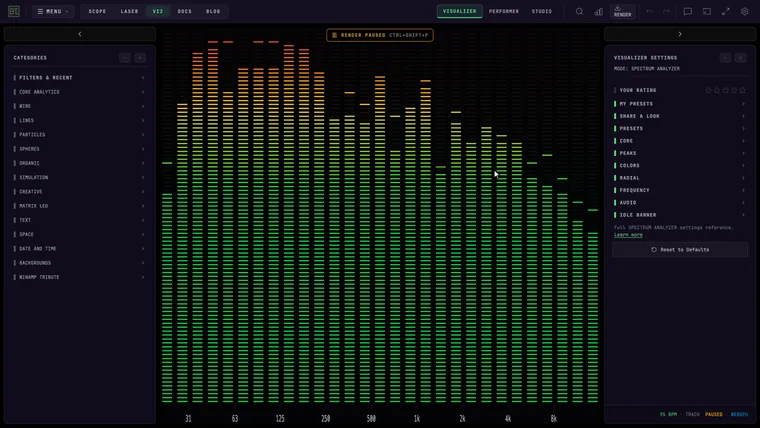Switch to the Laser tab
The image size is (760, 428).
point(129,11)
